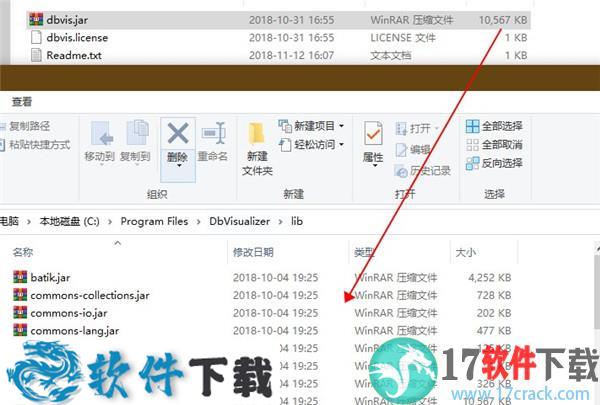Click the Open (打开) ribbon icon
The width and height of the screenshot is (600, 405).
pos(401,129)
